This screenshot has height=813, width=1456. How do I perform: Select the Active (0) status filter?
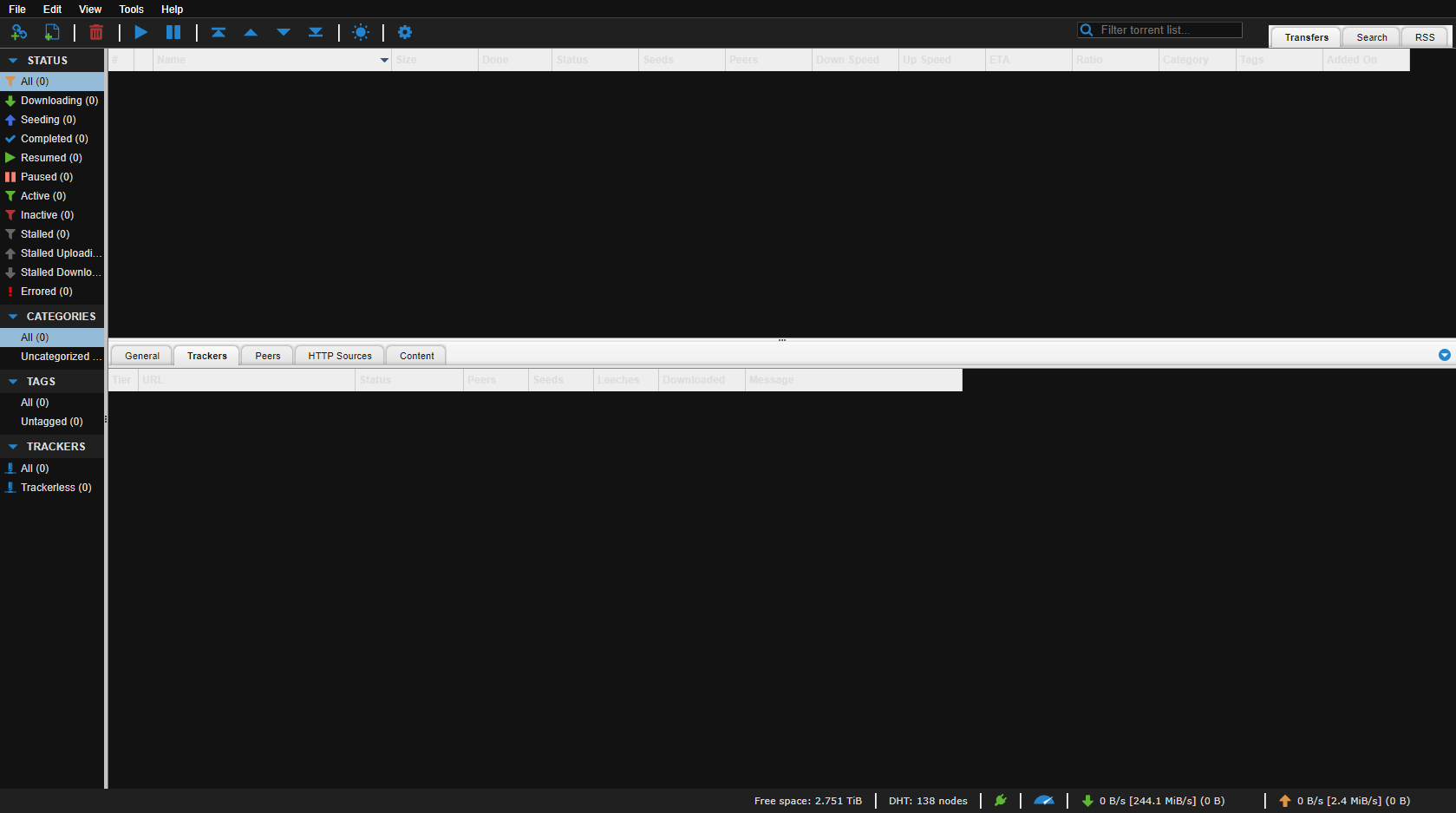tap(52, 196)
